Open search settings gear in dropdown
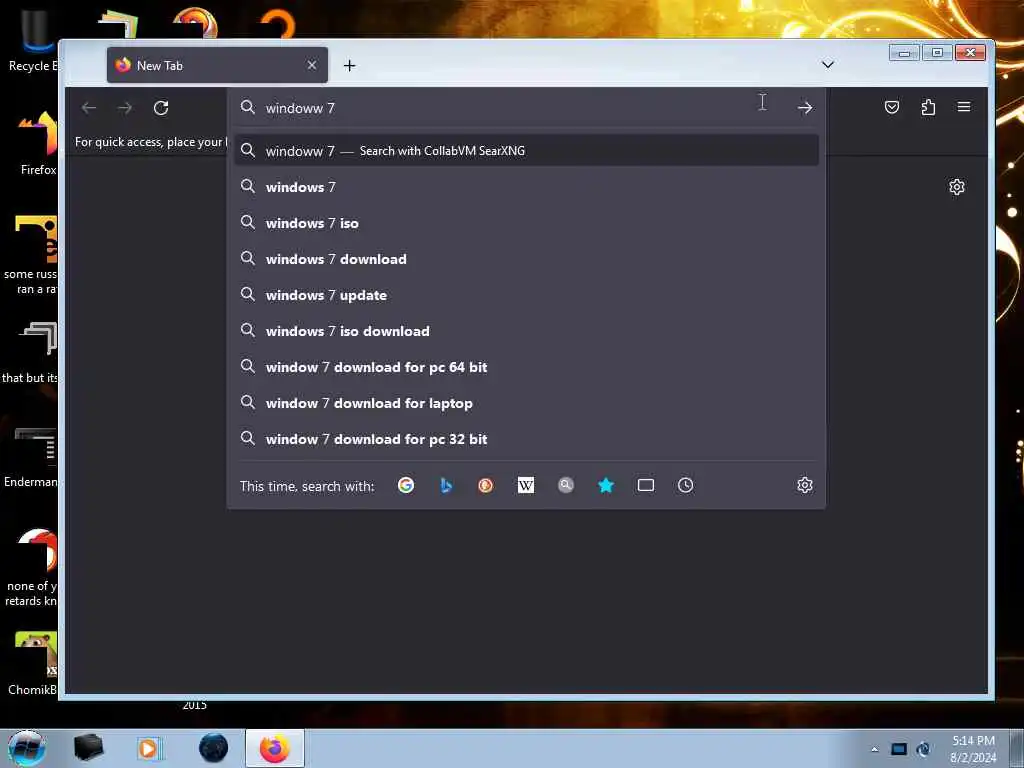 805,485
